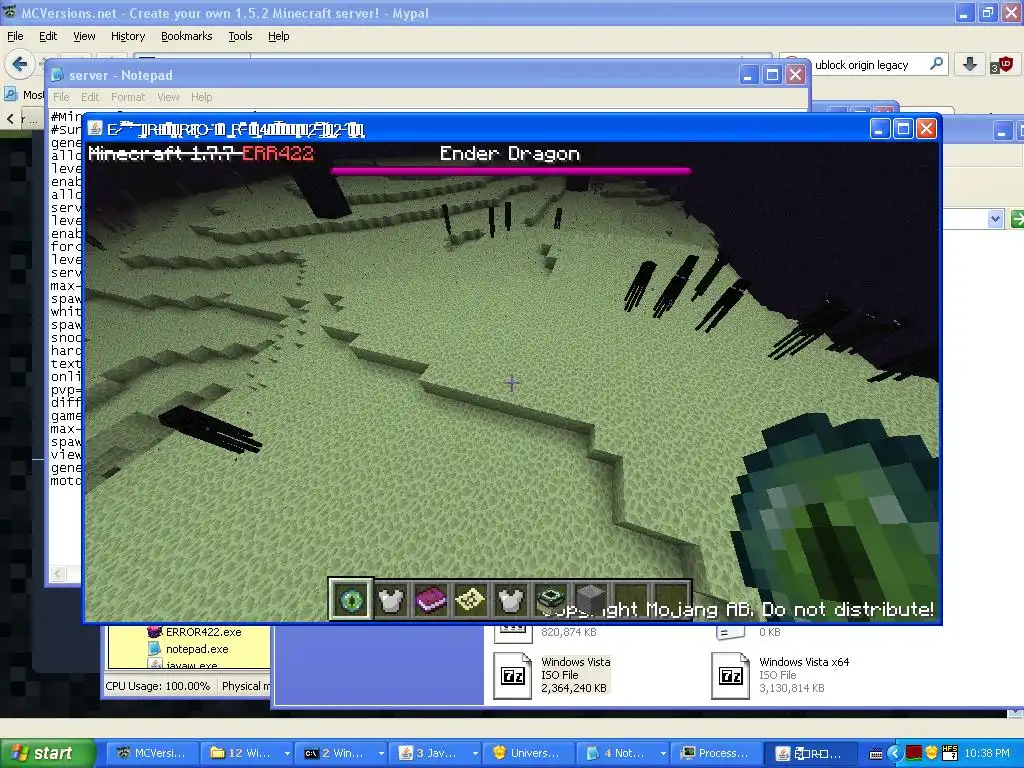Show hidden system tray icons chevron
This screenshot has height=768, width=1024.
[x=895, y=754]
